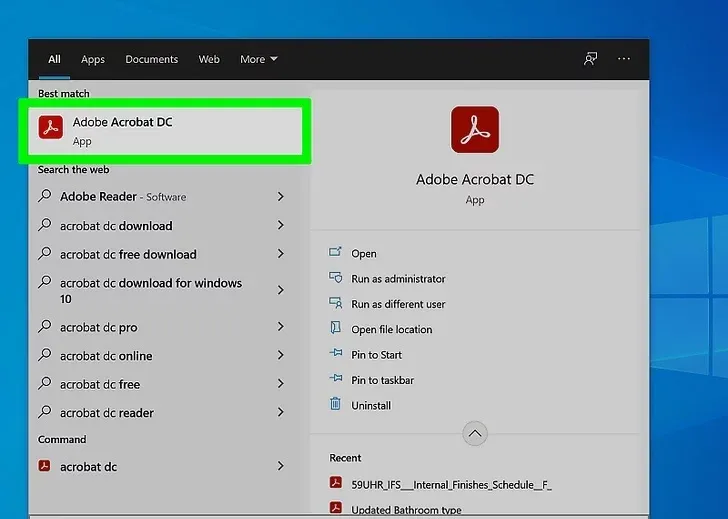Viewport: 728px width, 519px height.
Task: Expand the acrobat dc free arrow
Action: [280, 383]
